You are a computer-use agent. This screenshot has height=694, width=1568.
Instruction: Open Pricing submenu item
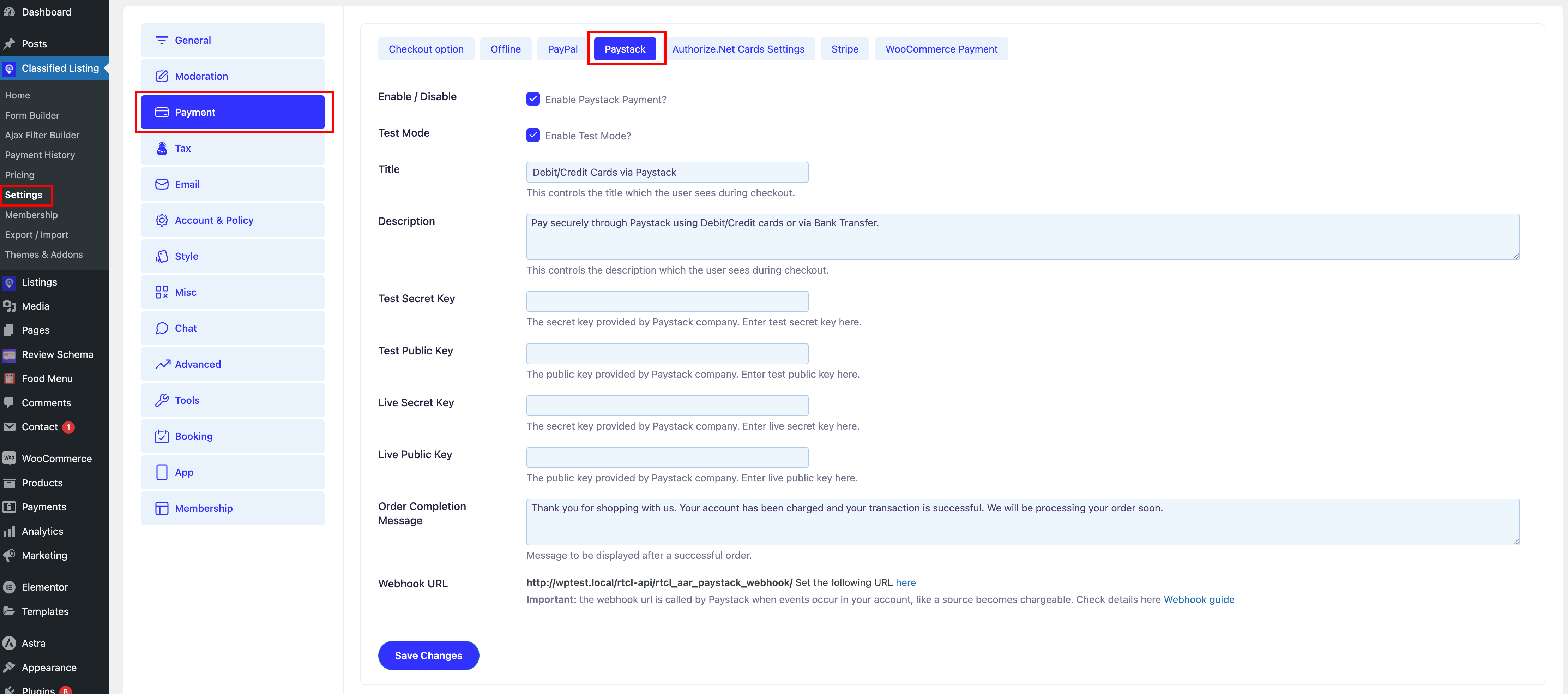click(x=19, y=175)
